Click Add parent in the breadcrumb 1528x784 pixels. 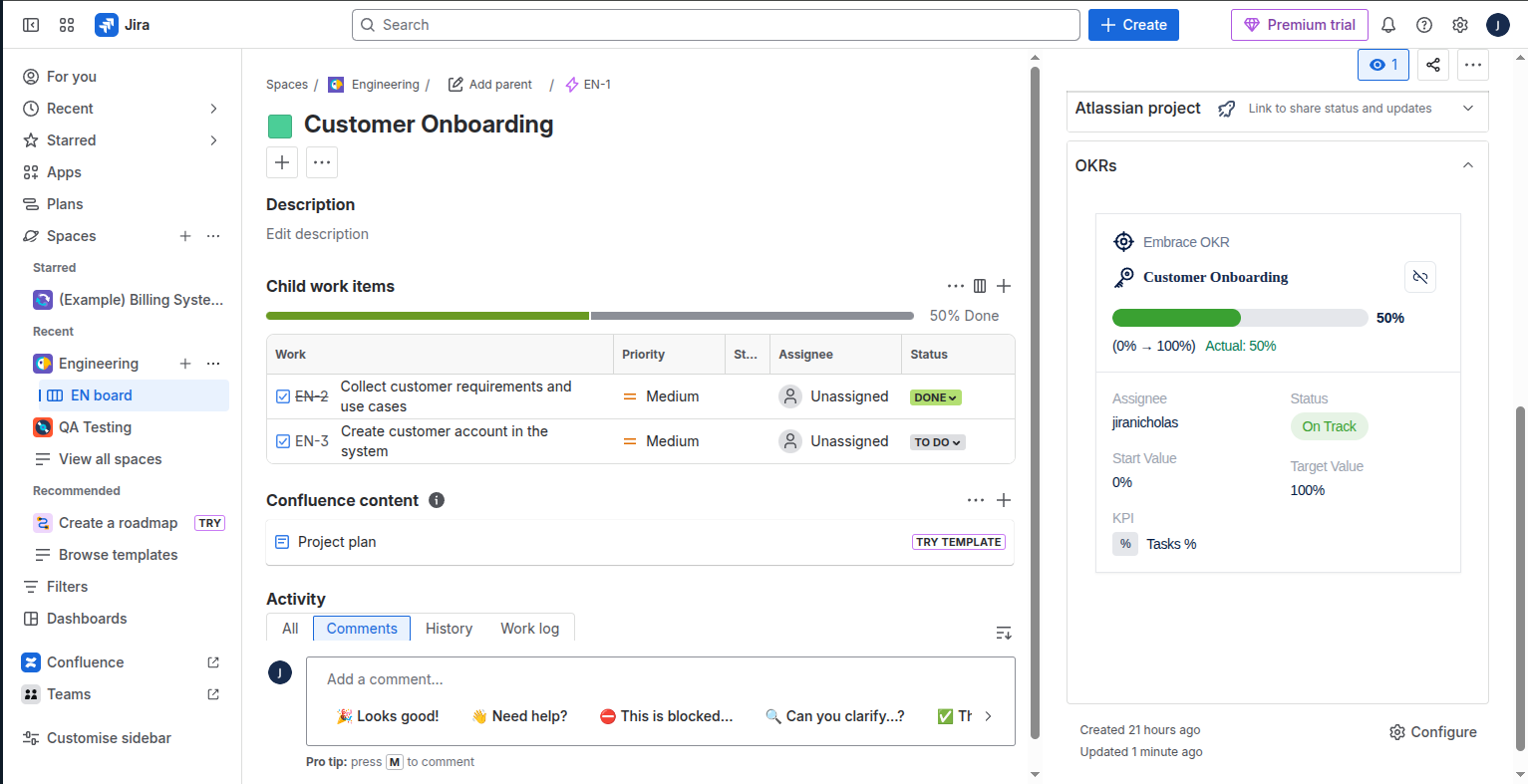(490, 85)
